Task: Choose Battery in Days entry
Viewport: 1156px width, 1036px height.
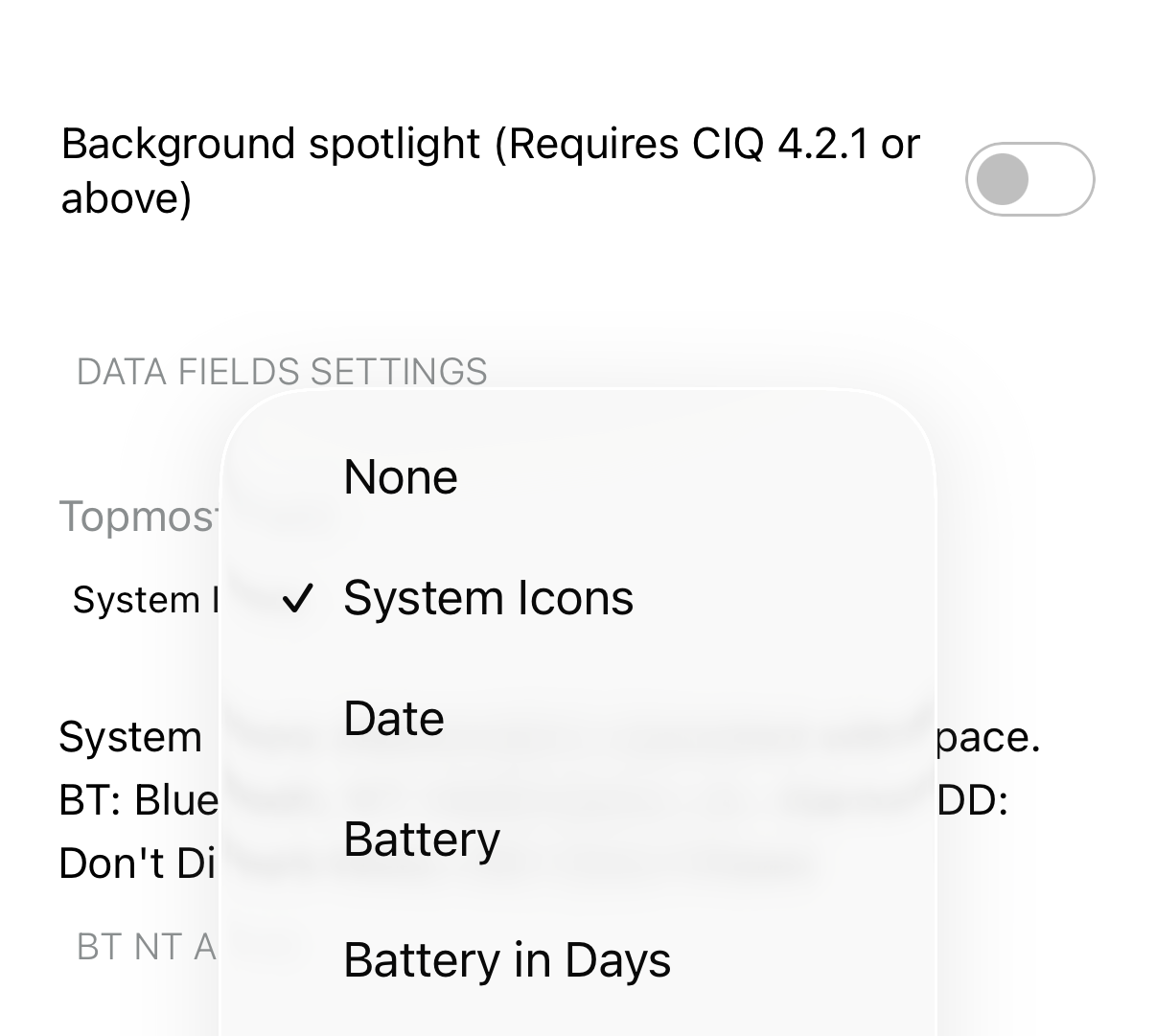Action: click(x=507, y=960)
